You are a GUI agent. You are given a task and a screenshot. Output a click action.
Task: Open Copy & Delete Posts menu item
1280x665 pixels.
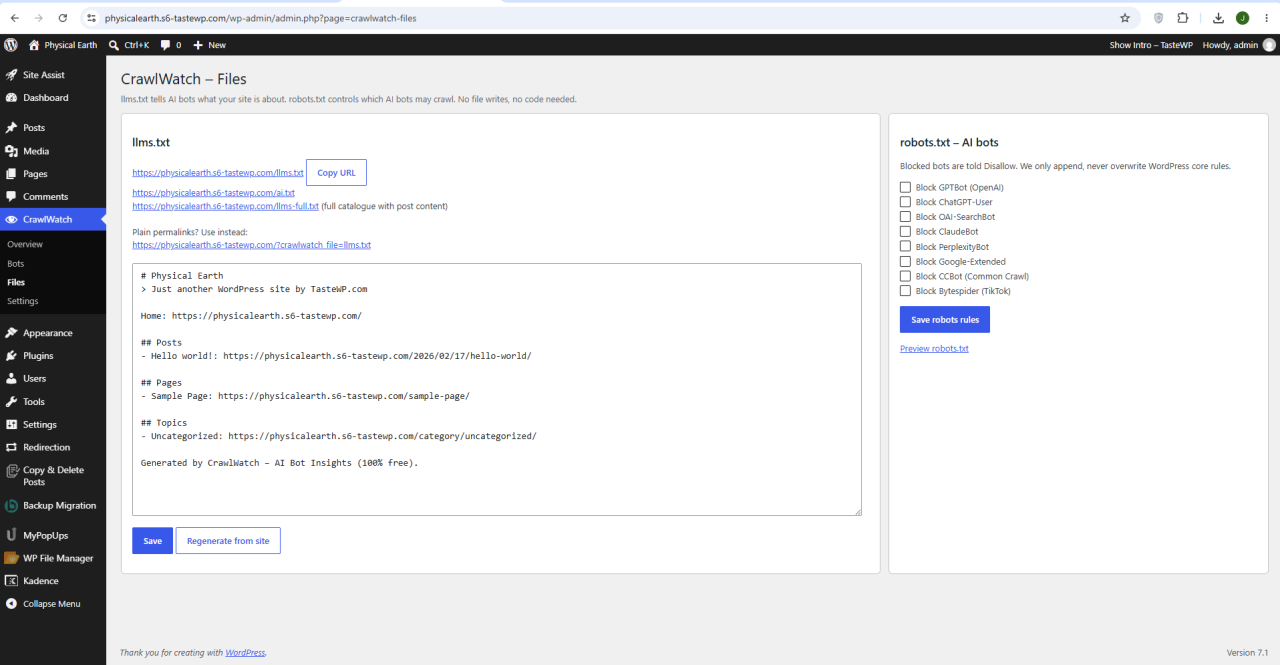pyautogui.click(x=53, y=476)
